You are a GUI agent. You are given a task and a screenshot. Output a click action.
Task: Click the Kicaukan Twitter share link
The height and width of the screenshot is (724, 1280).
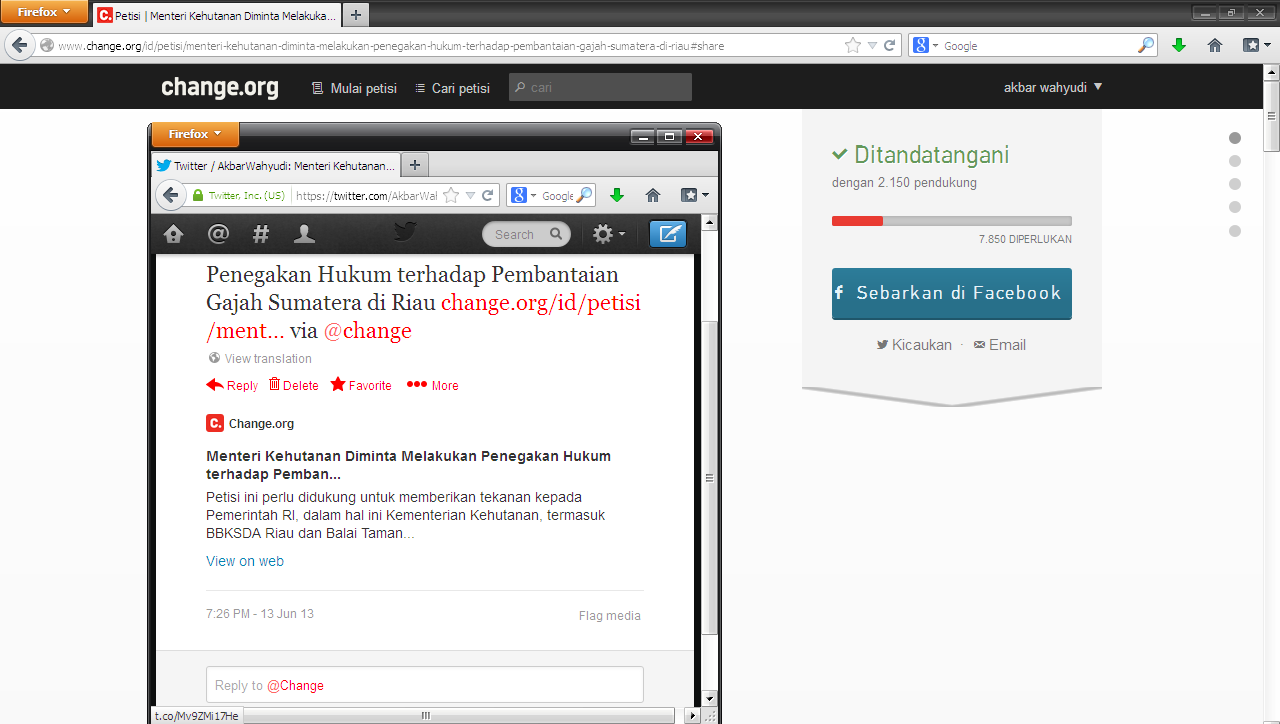click(914, 345)
